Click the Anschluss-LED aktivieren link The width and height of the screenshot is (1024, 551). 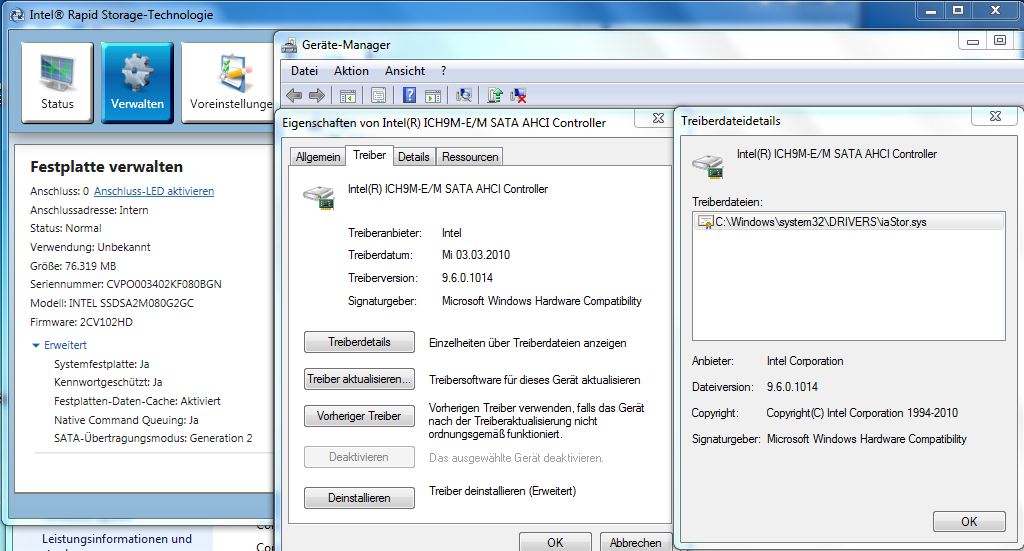click(x=154, y=191)
